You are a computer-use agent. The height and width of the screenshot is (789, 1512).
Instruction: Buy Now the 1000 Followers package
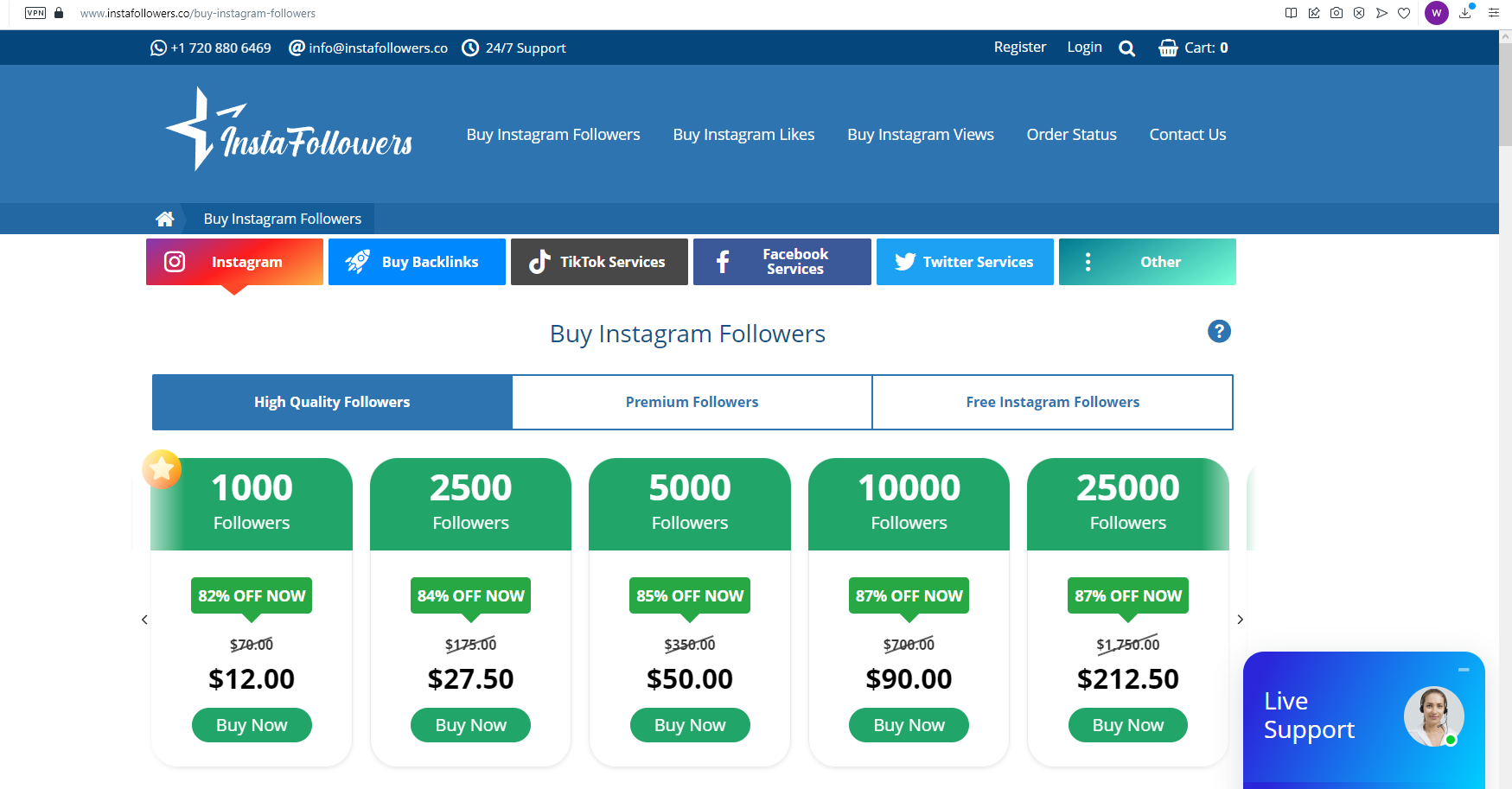coord(252,725)
